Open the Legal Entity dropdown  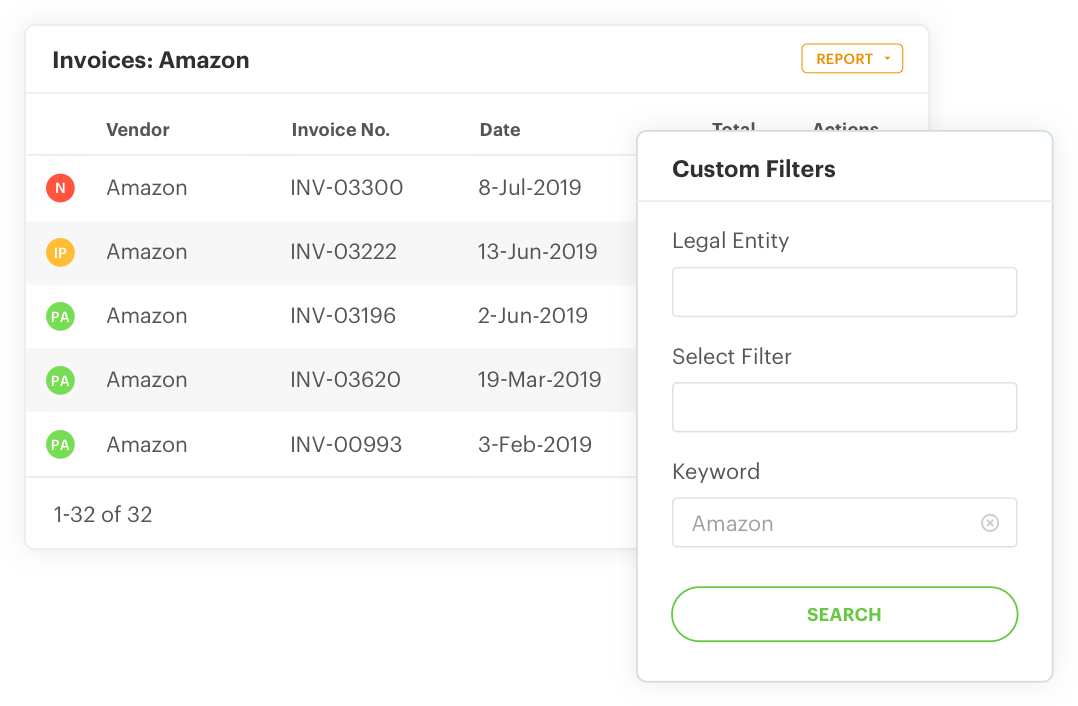click(x=844, y=291)
